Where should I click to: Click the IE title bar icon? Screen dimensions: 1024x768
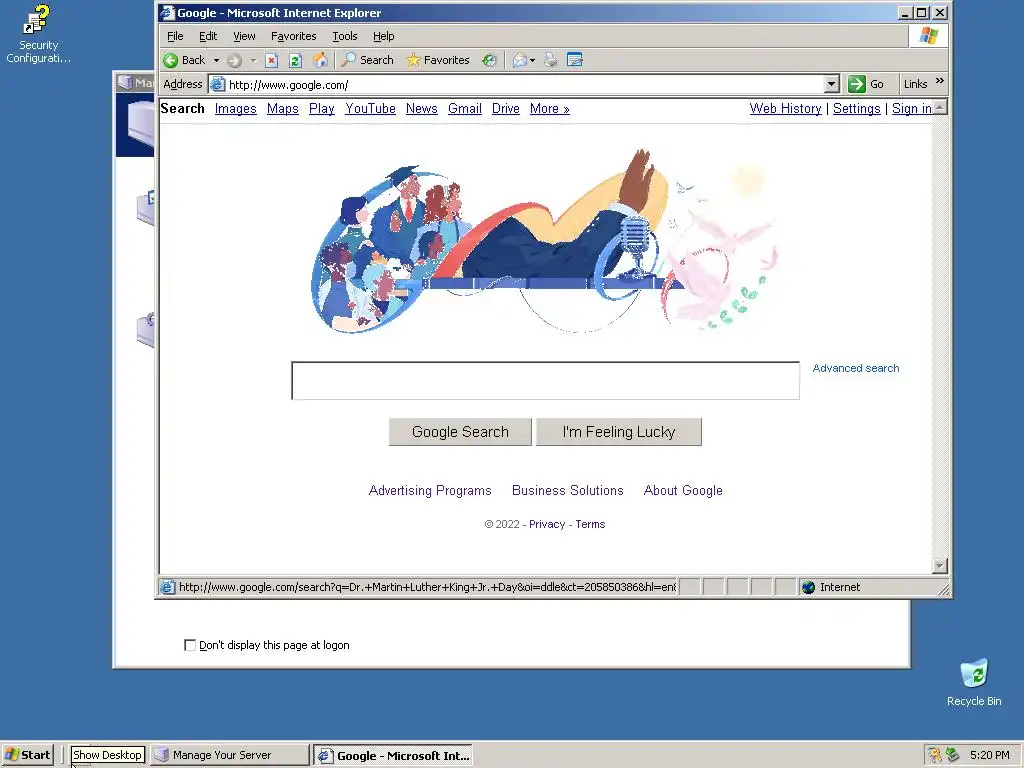167,12
